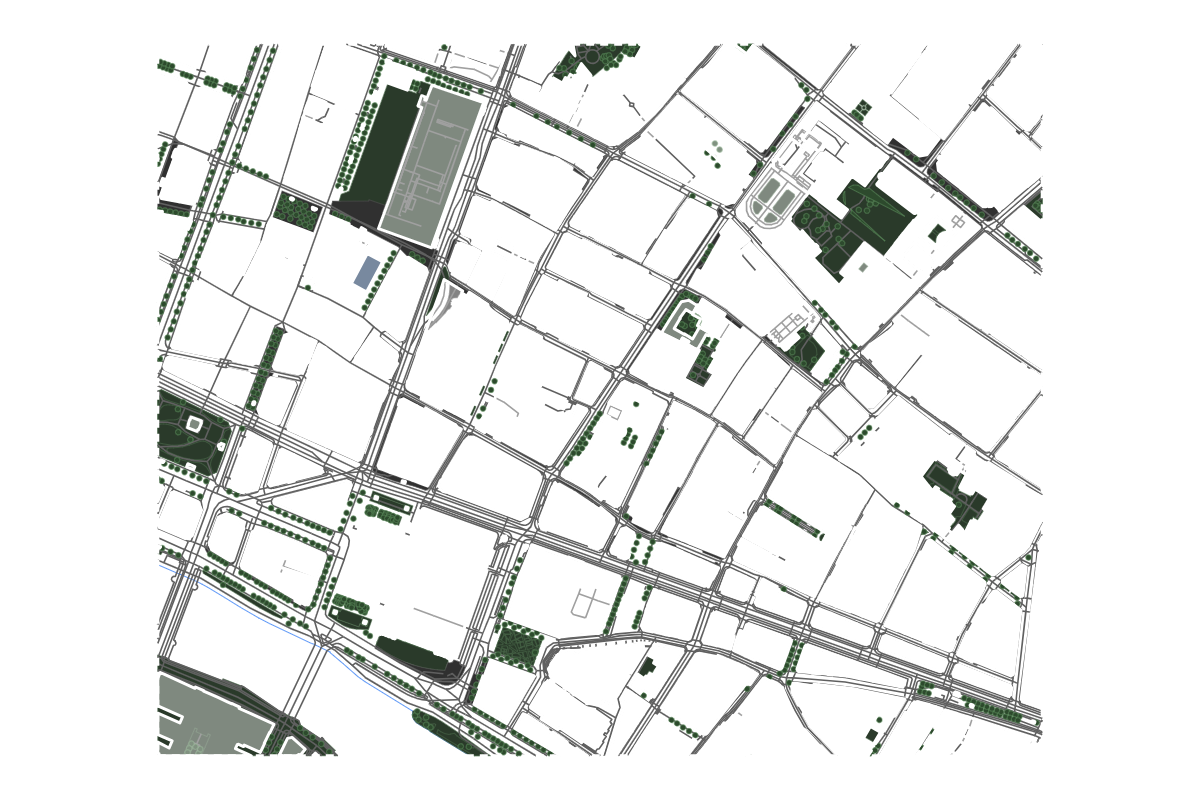
Task: Click the large dark green cross-shaped complex
Action: (853, 227)
